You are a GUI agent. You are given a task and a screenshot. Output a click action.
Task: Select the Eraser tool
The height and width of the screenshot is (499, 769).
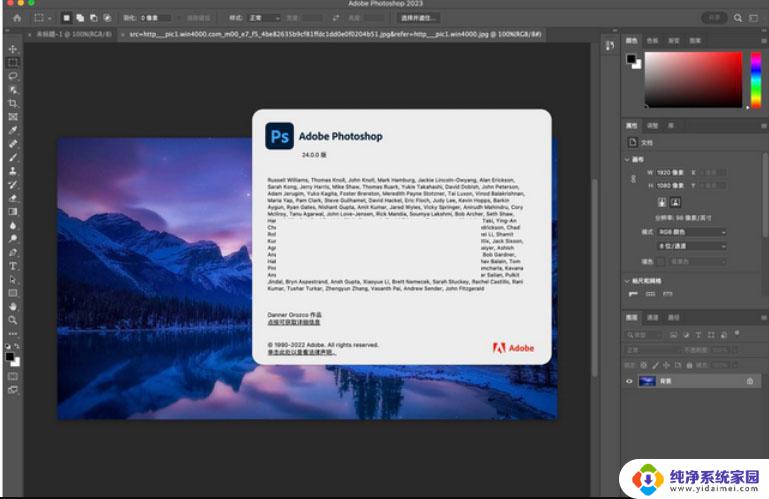click(x=13, y=198)
